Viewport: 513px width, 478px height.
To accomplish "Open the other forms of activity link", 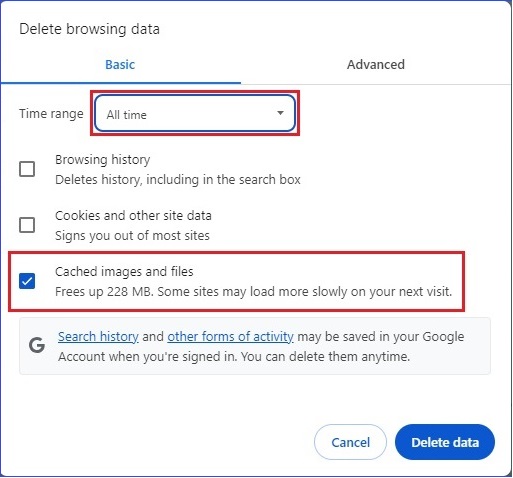I will 230,337.
